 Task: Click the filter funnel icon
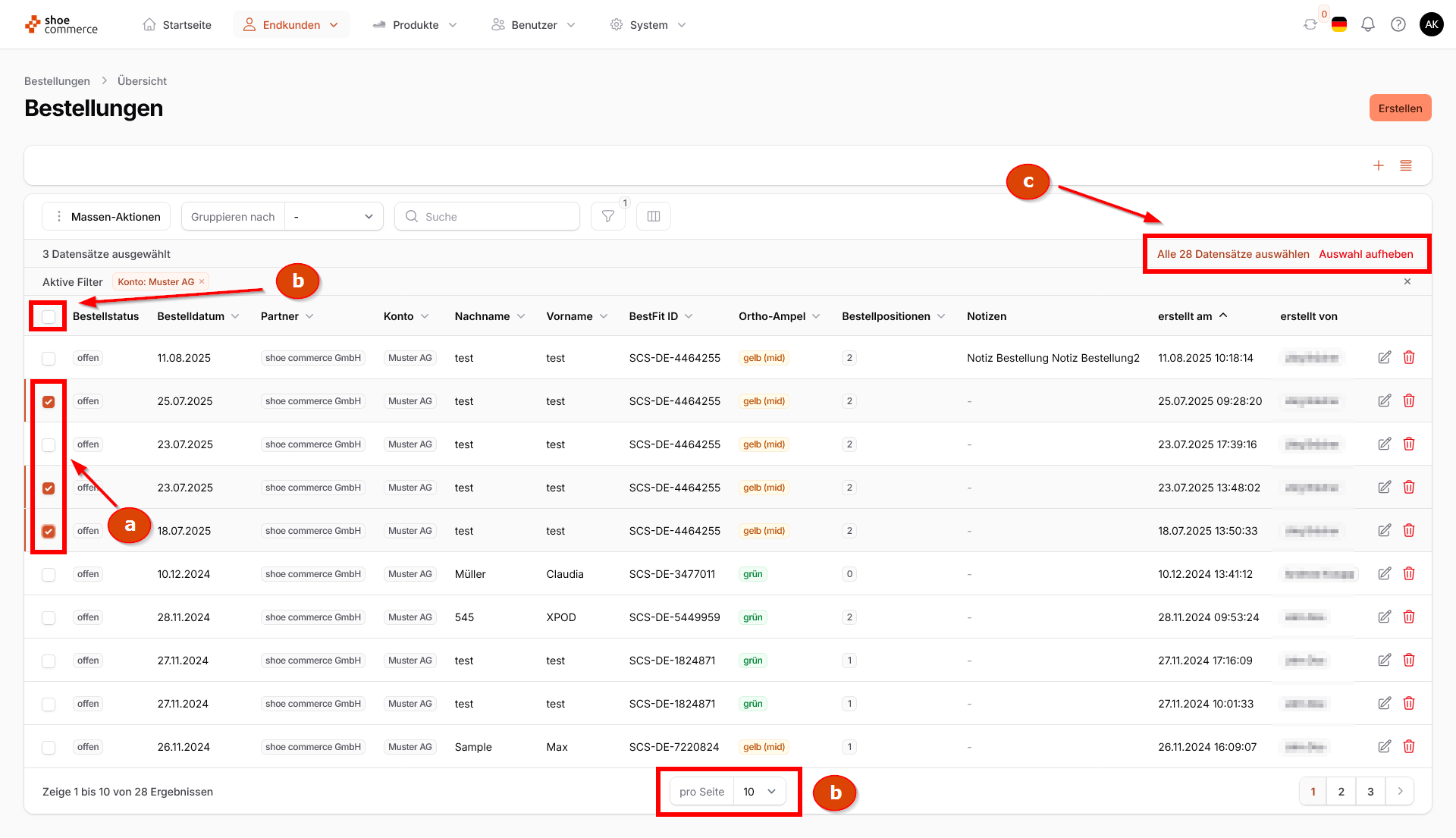pos(607,217)
